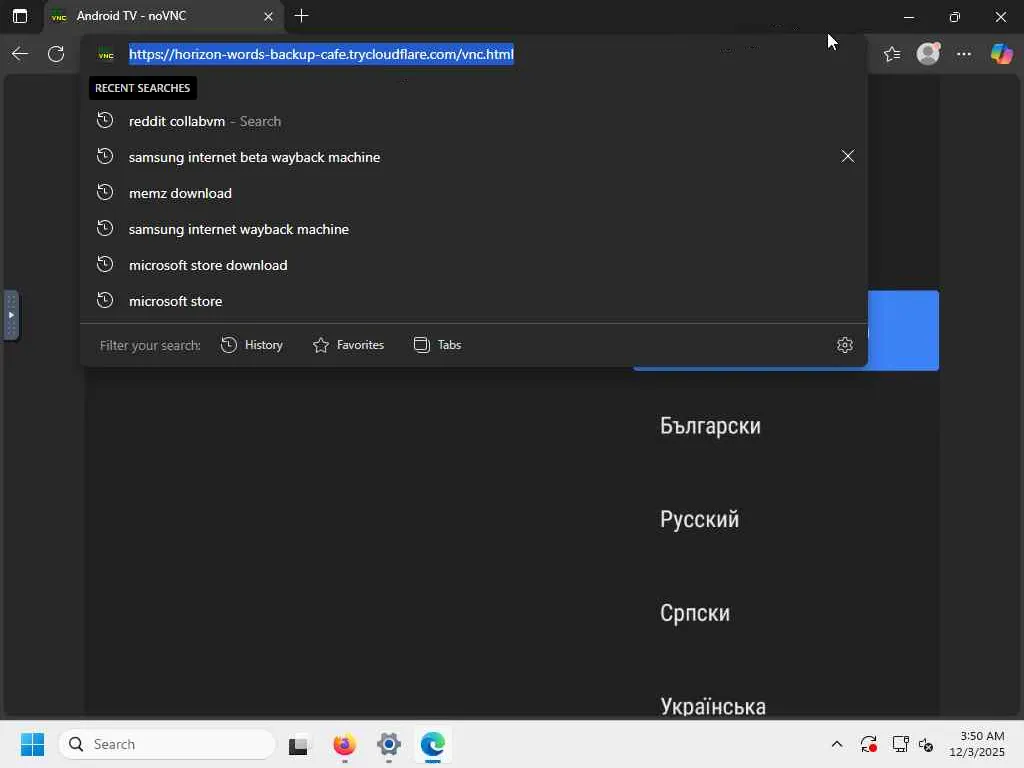Select 'samsung internet beta wayback machine' suggestion
The width and height of the screenshot is (1024, 768).
coord(474,157)
